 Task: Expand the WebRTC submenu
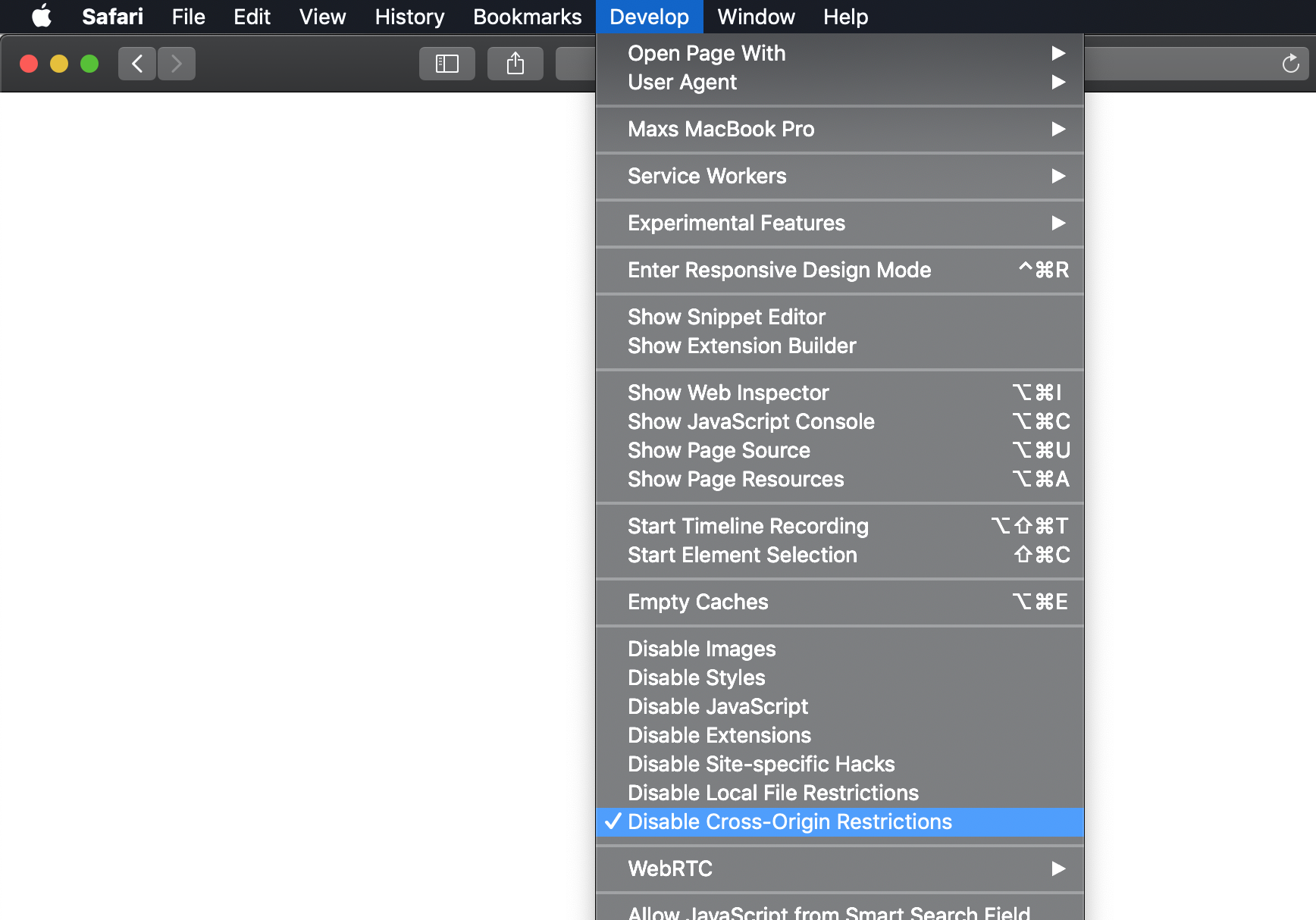[840, 868]
